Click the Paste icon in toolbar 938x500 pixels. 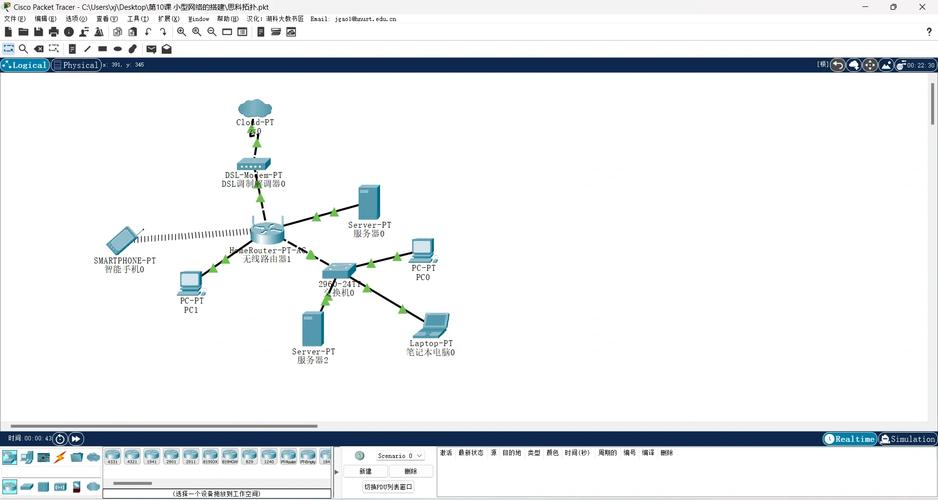(x=133, y=32)
